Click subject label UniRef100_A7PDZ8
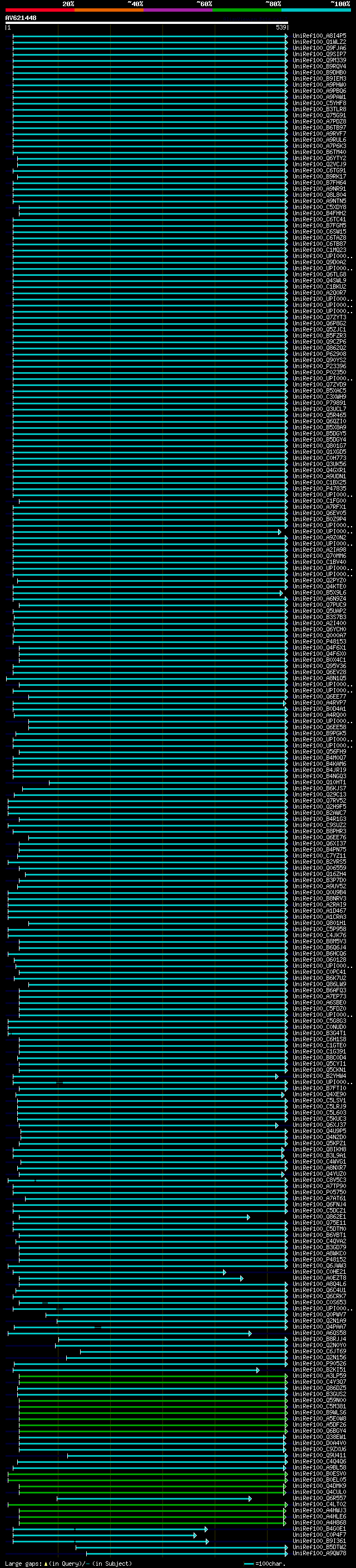The image size is (356, 1568). pos(319,121)
